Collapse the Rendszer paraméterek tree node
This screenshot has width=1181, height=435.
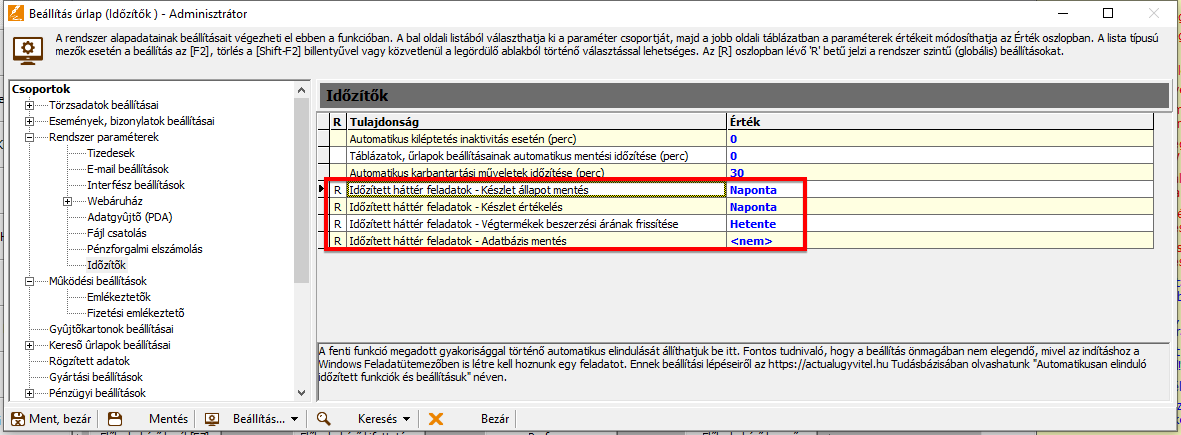(30, 137)
